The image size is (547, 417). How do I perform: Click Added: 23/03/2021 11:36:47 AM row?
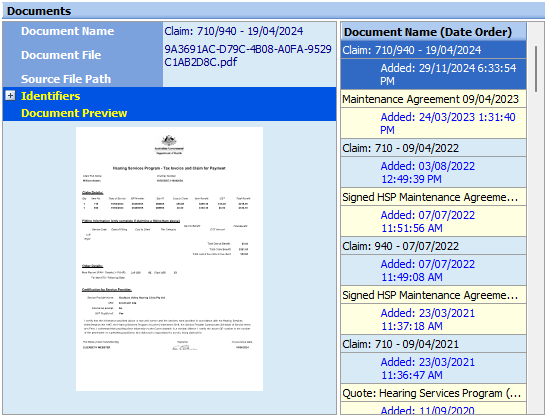434,368
